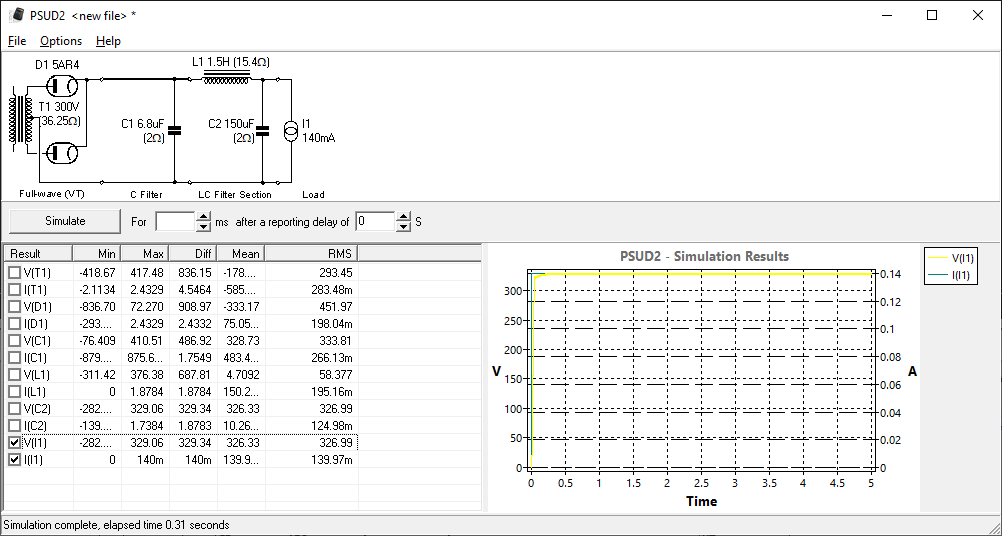The height and width of the screenshot is (536, 1002).
Task: Click the PSUD2 app icon in title bar
Action: [x=17, y=15]
